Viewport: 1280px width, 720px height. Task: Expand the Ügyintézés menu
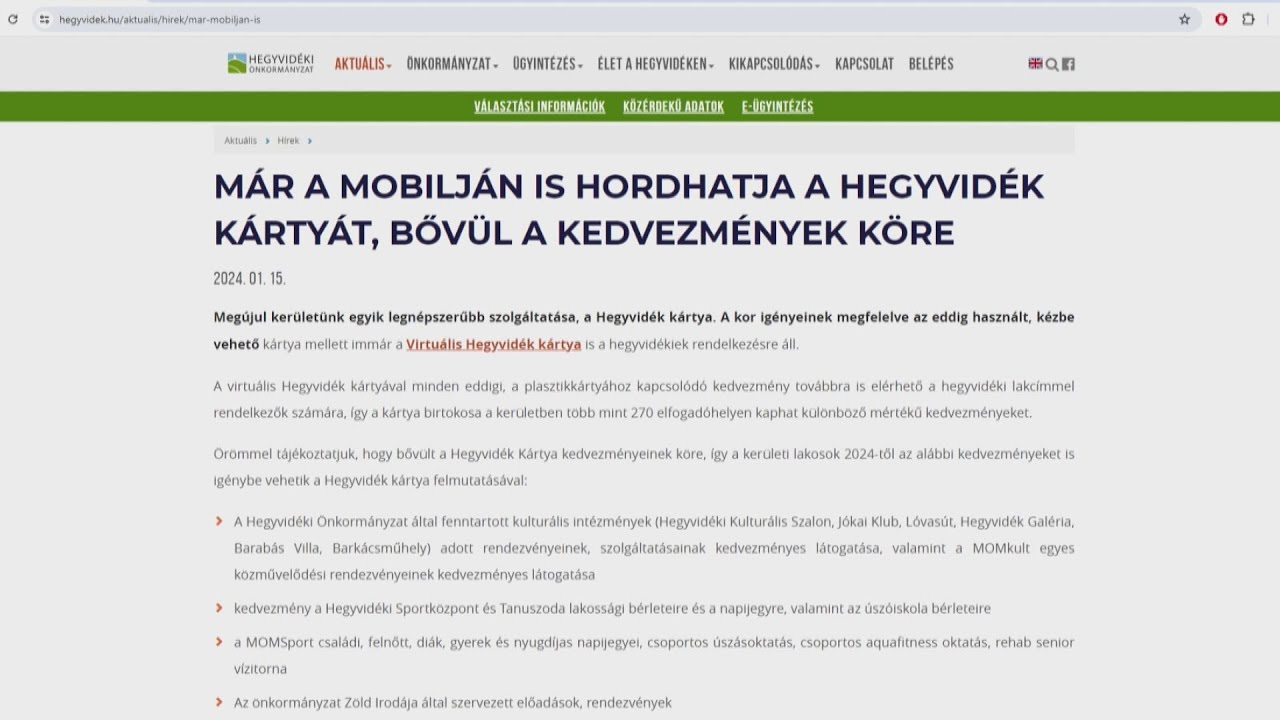pyautogui.click(x=548, y=64)
